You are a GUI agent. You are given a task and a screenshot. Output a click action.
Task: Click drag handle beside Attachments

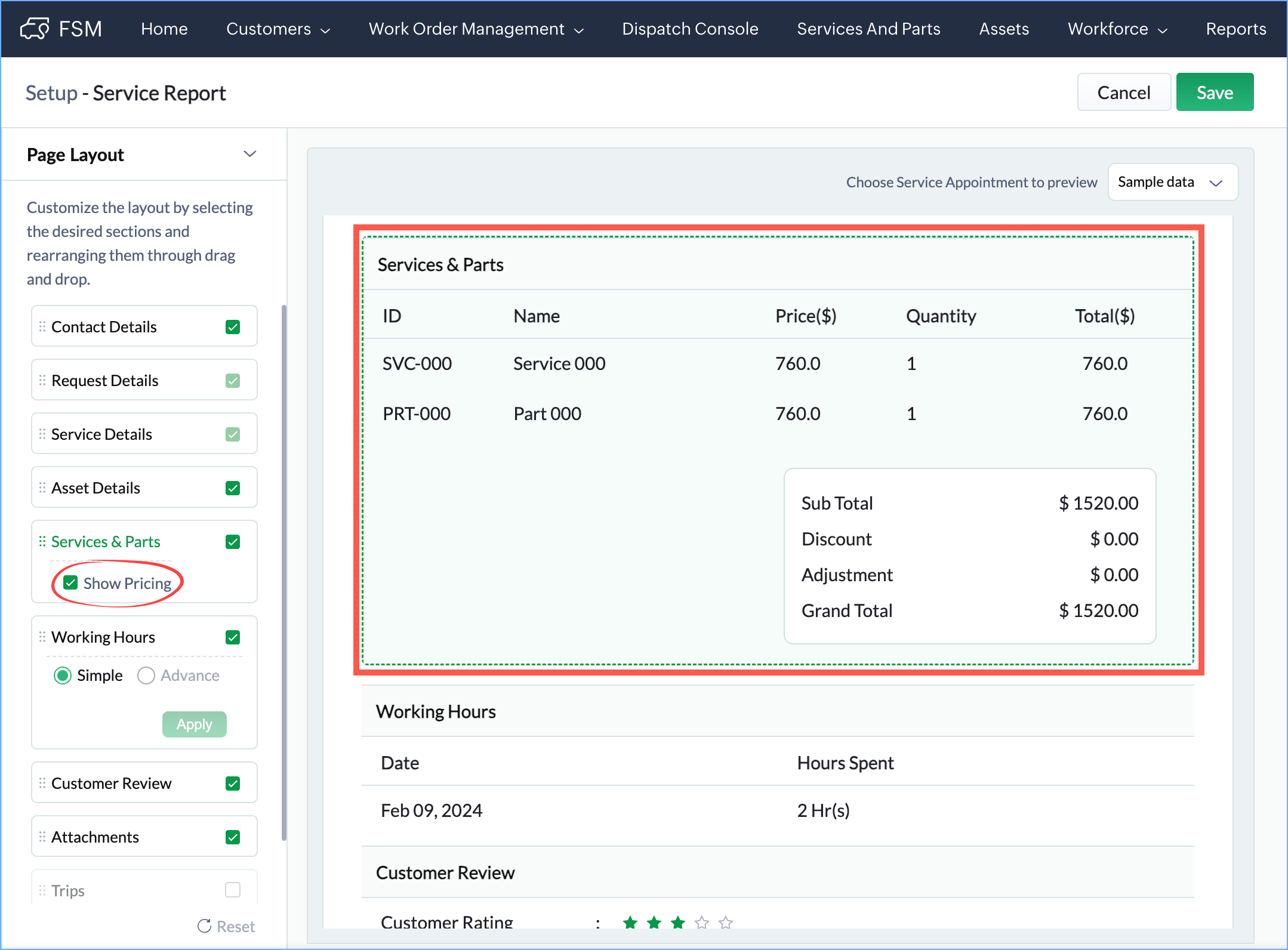click(42, 837)
